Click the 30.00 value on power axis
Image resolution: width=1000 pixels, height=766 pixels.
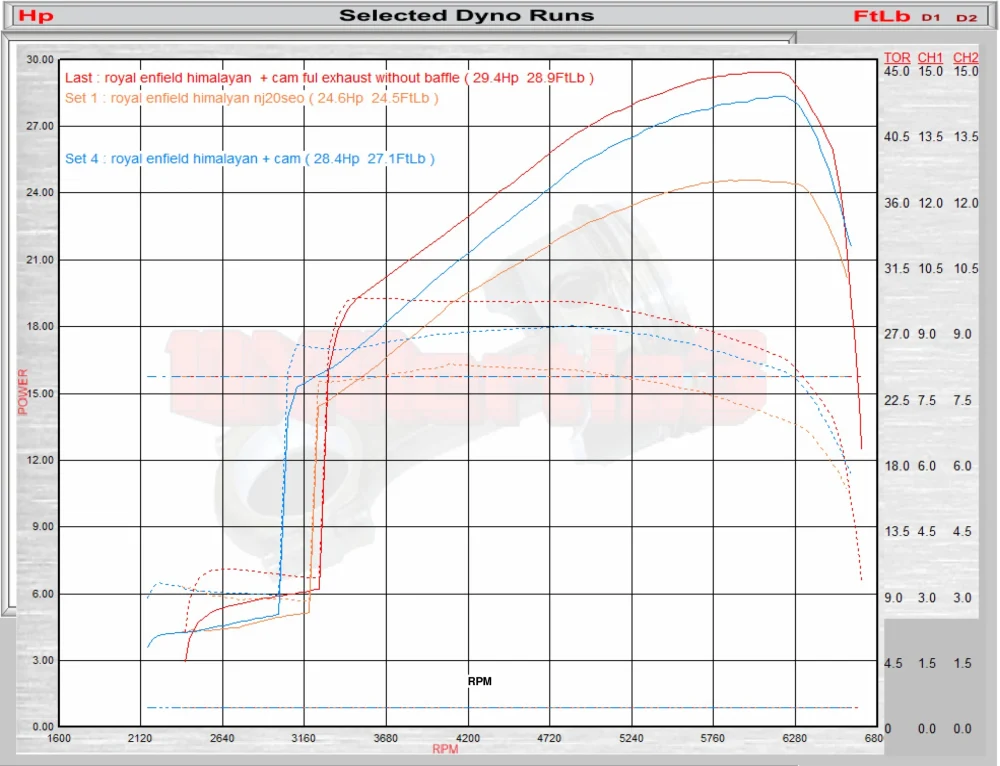[40, 59]
